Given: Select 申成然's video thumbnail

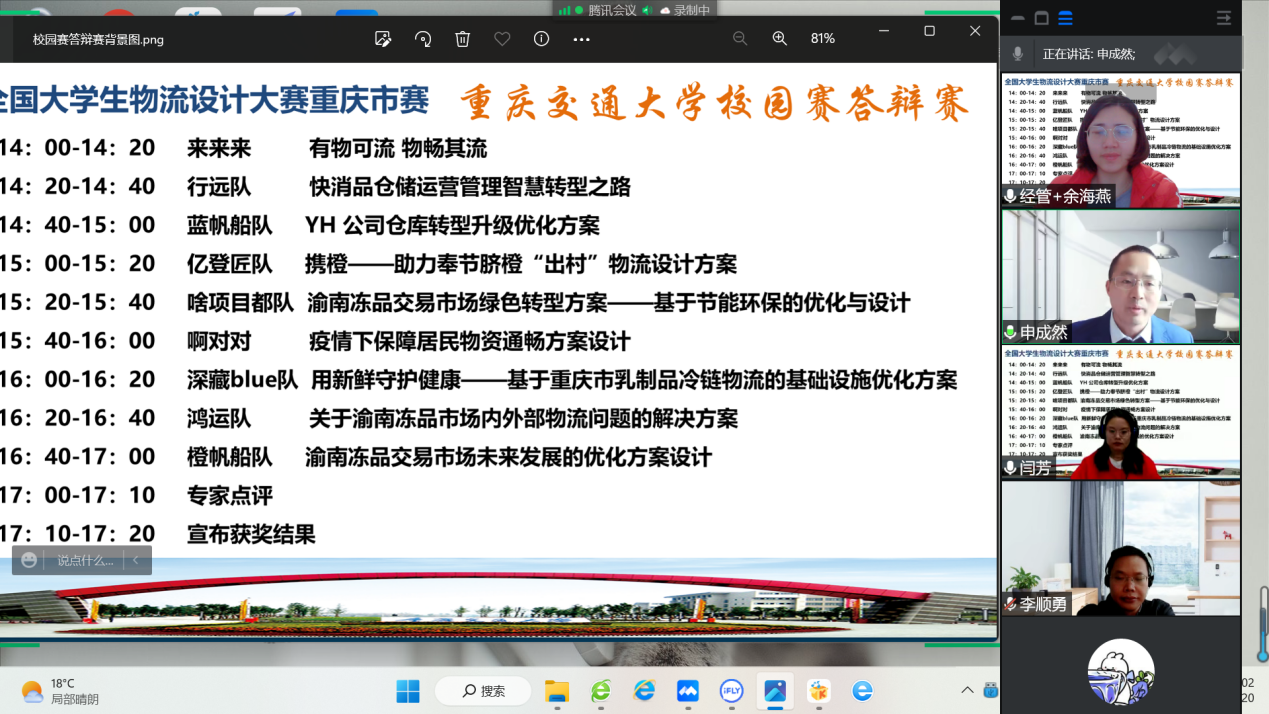Looking at the screenshot, I should point(1120,277).
